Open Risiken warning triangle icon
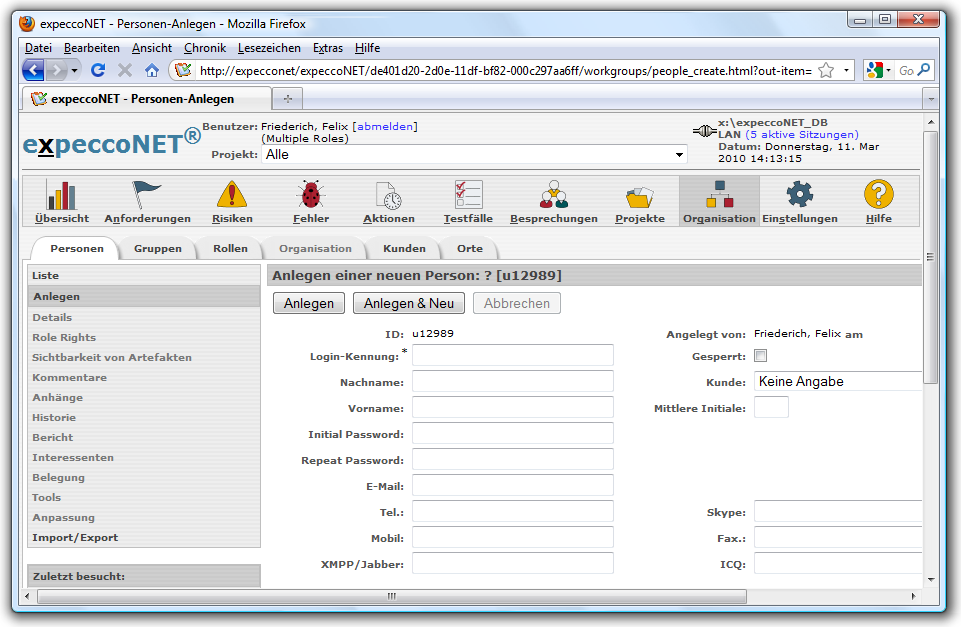The height and width of the screenshot is (627, 961). point(232,195)
